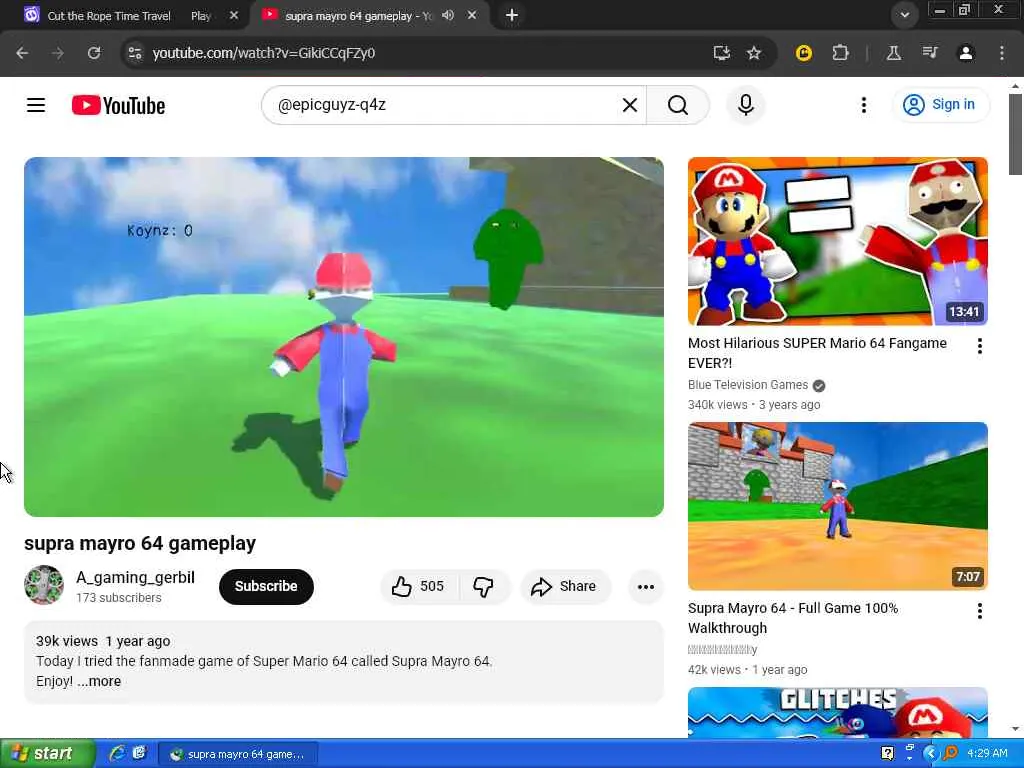Click the page vertical scrollbar thumb

[1015, 134]
